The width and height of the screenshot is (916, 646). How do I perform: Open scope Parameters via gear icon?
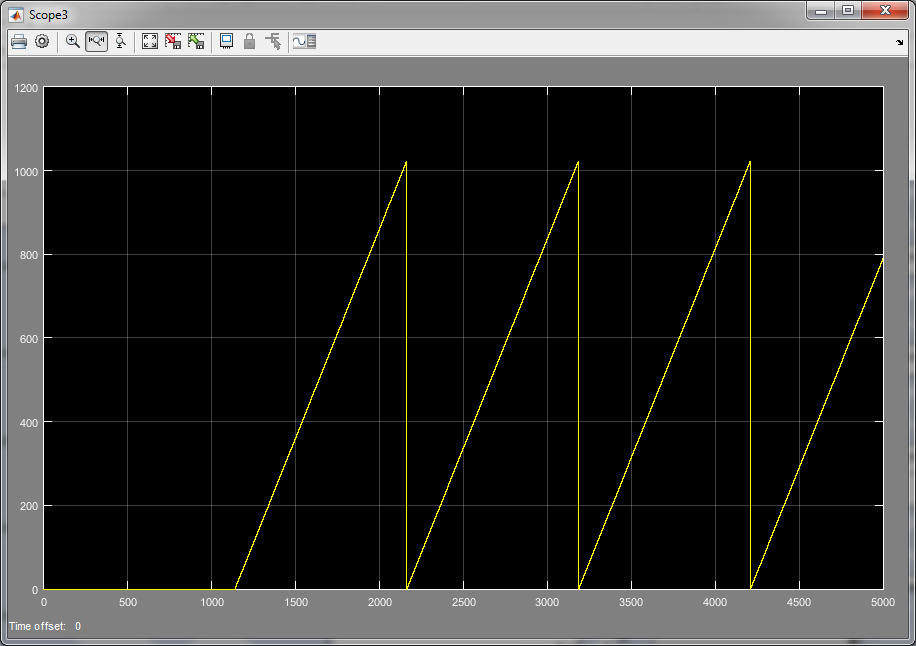pyautogui.click(x=42, y=41)
